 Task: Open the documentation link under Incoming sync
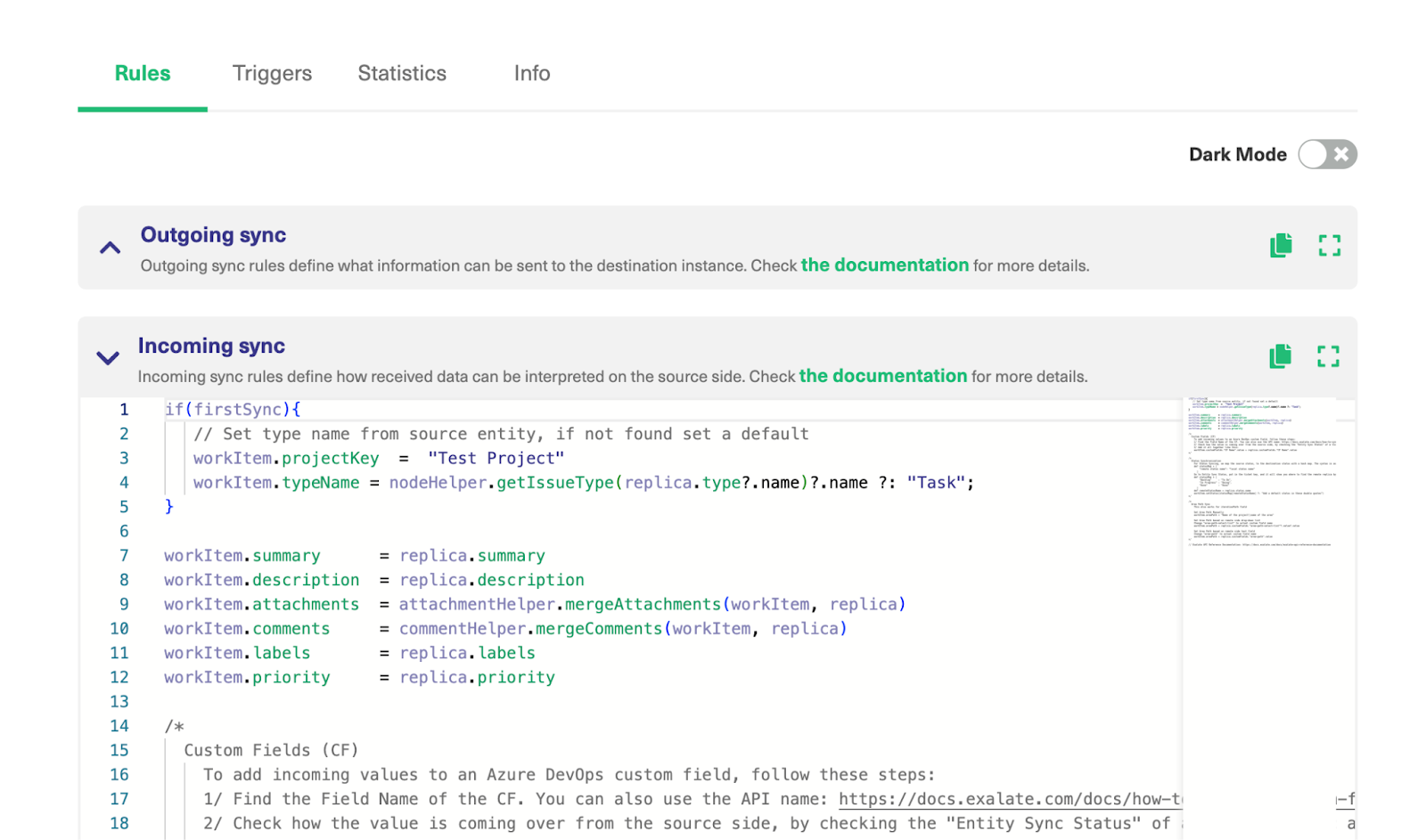pos(882,376)
